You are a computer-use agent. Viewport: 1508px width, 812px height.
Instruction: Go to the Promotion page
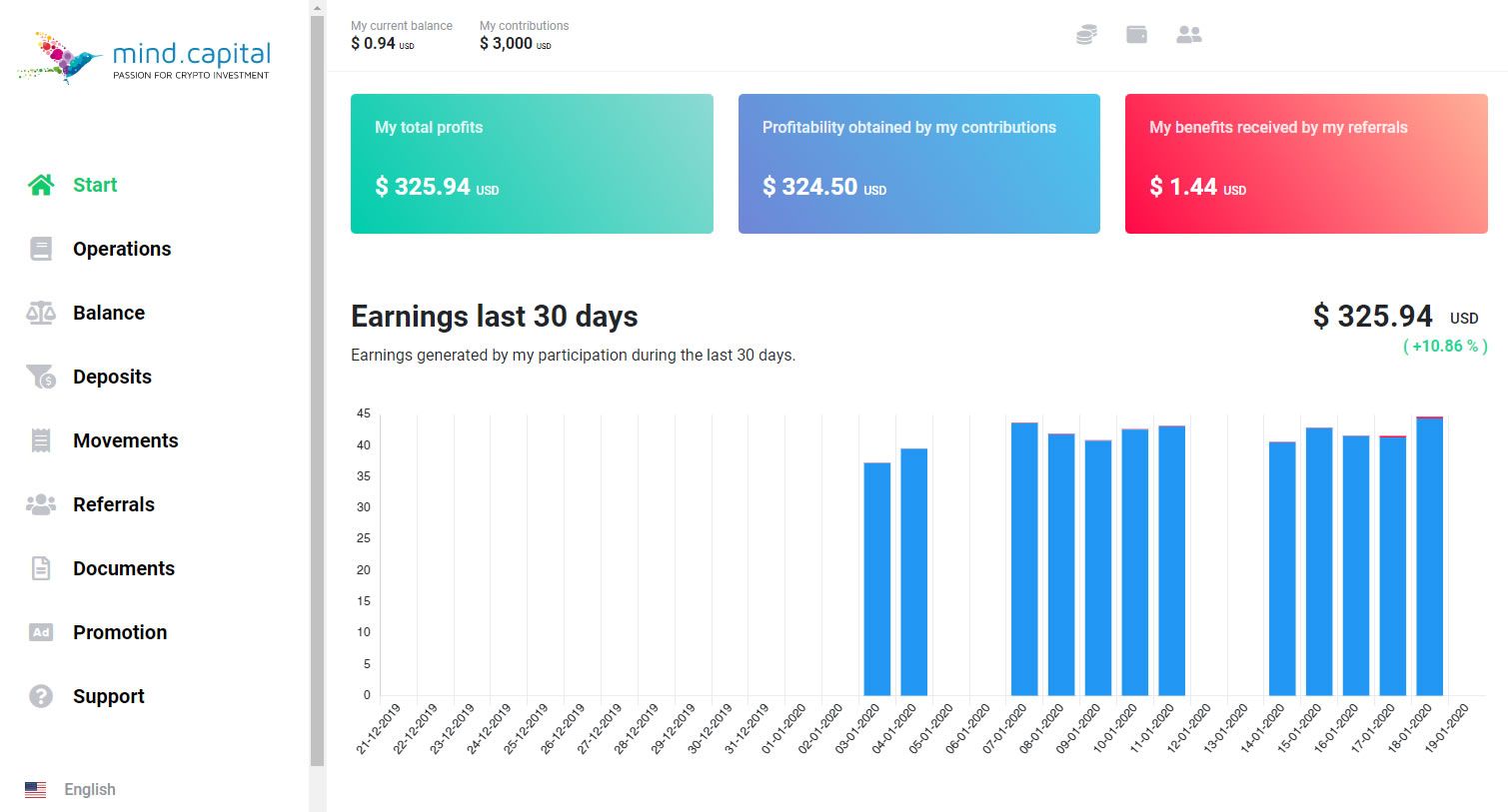pyautogui.click(x=120, y=632)
